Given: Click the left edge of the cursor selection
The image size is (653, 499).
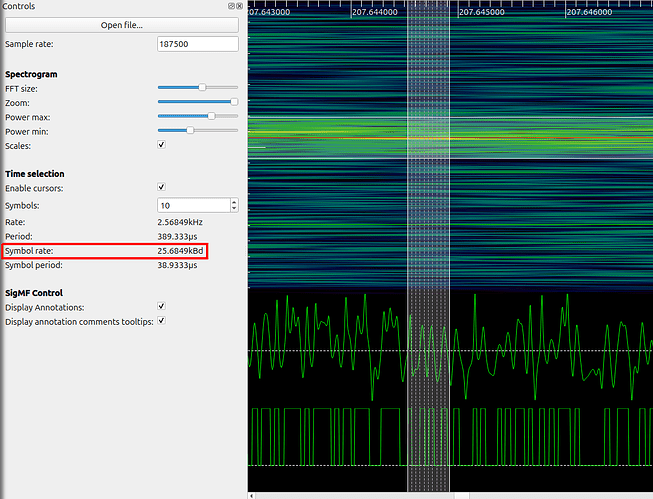Looking at the screenshot, I should [x=407, y=246].
